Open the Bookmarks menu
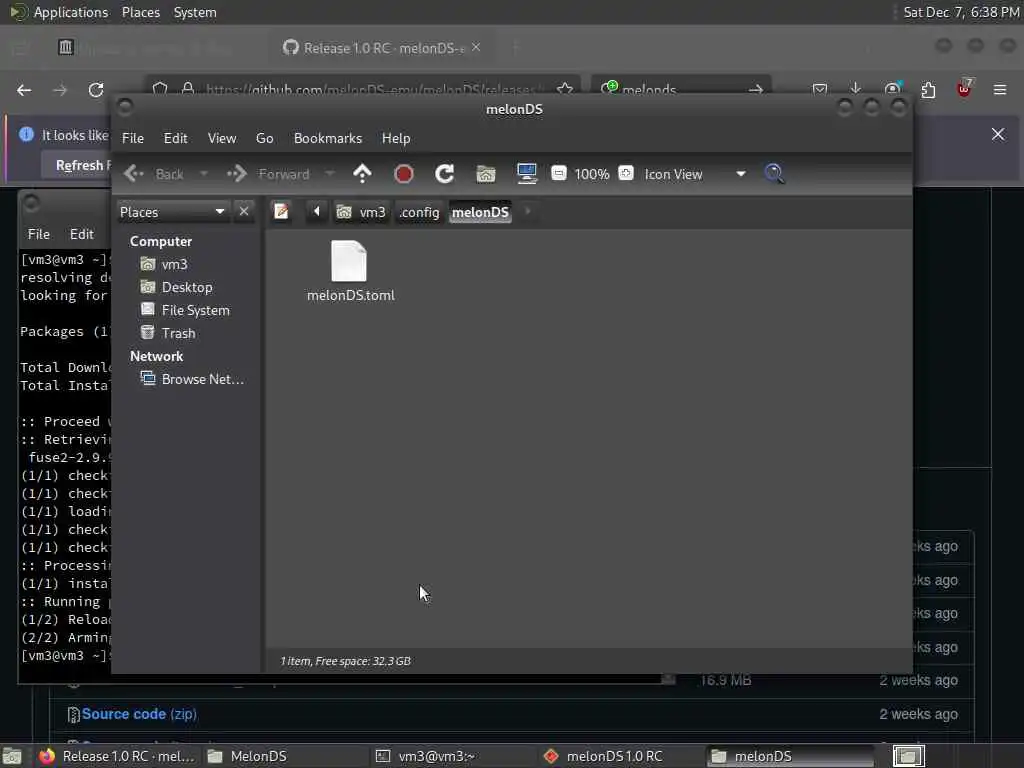The width and height of the screenshot is (1024, 768). pos(328,138)
